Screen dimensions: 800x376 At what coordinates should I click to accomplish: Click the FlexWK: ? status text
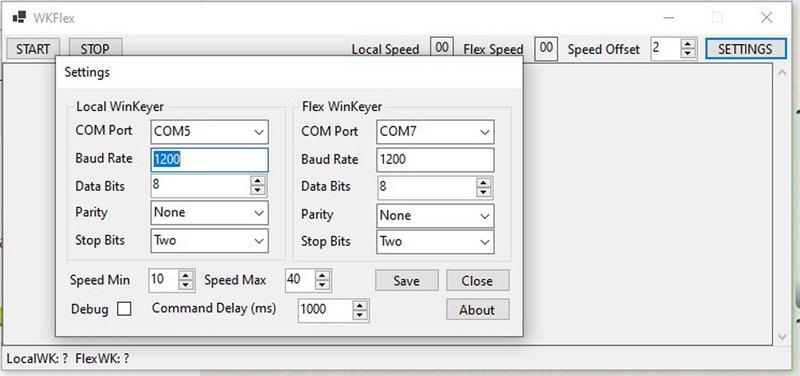click(102, 359)
